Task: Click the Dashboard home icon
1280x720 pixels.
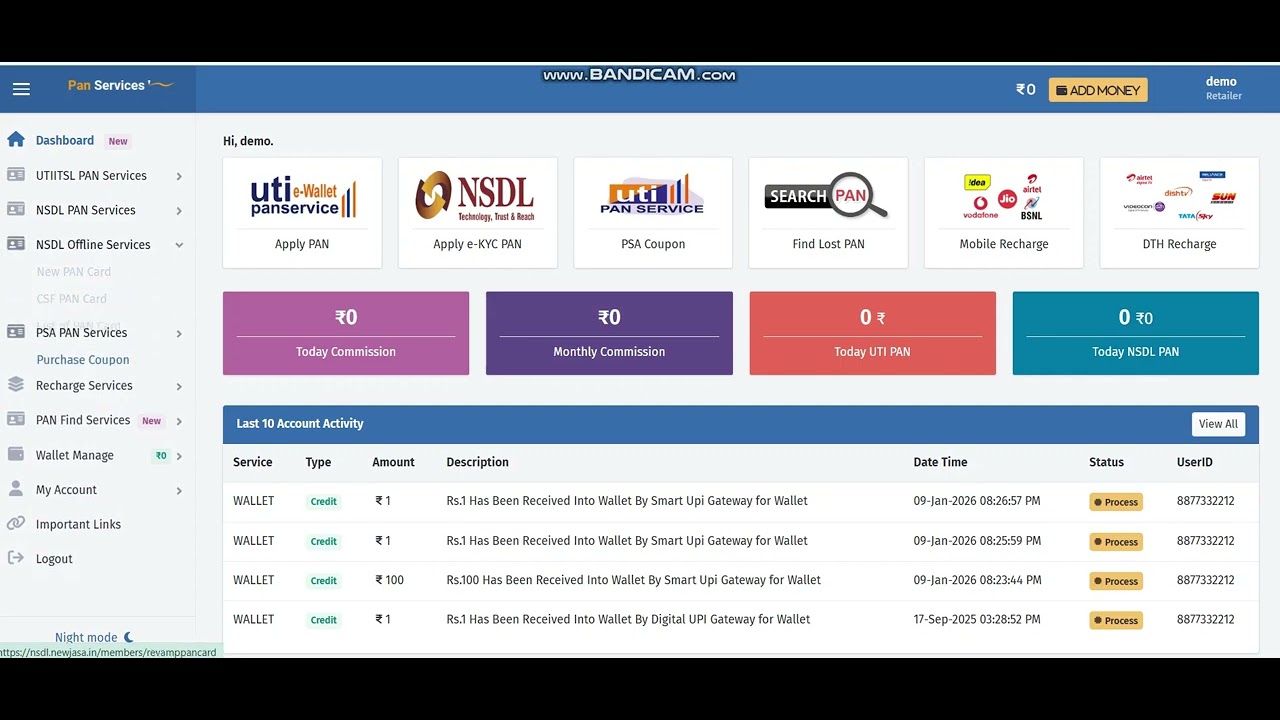Action: [16, 140]
